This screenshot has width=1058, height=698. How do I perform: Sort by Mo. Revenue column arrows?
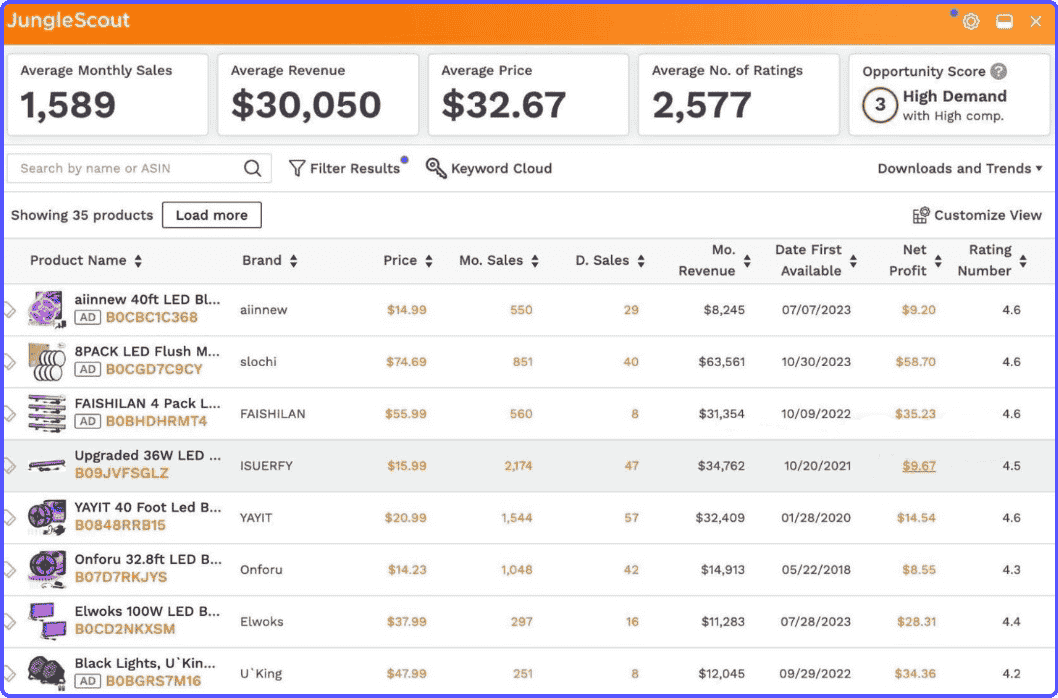pos(747,261)
